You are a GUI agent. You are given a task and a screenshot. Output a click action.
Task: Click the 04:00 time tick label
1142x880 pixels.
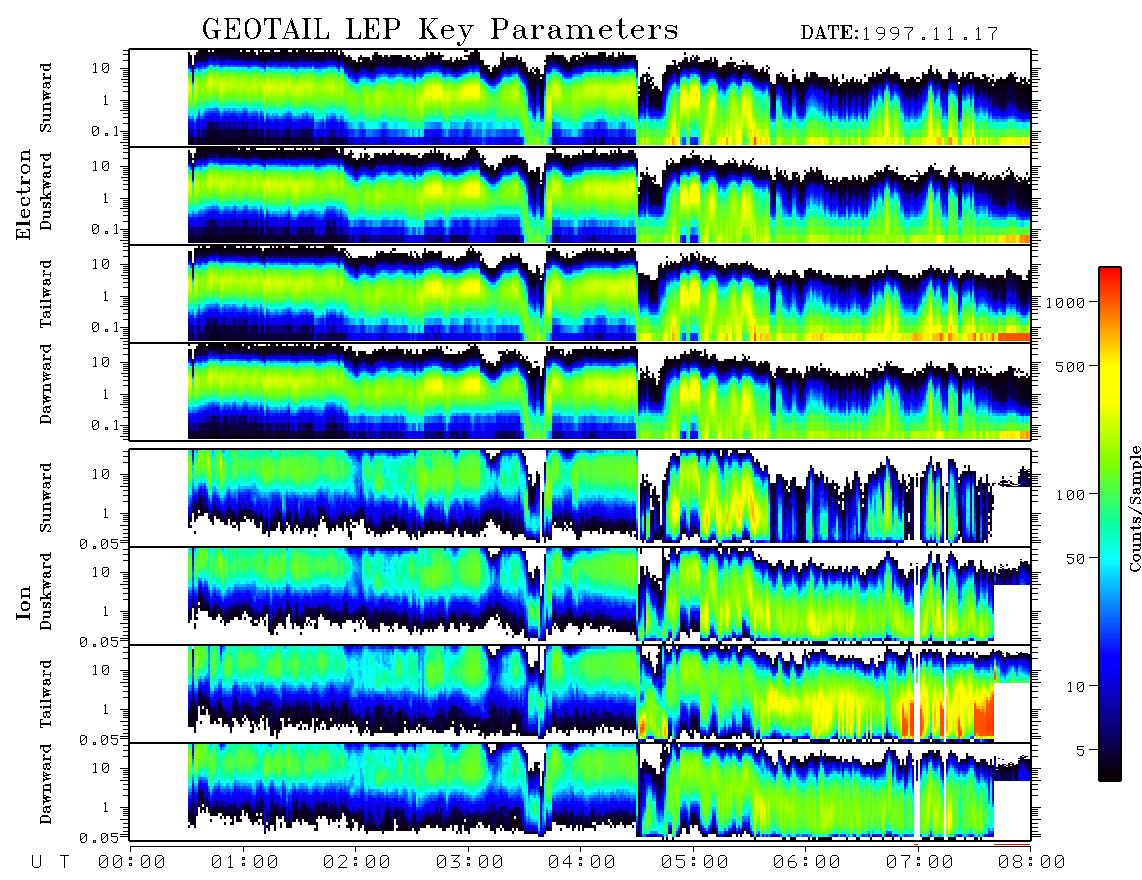(582, 862)
